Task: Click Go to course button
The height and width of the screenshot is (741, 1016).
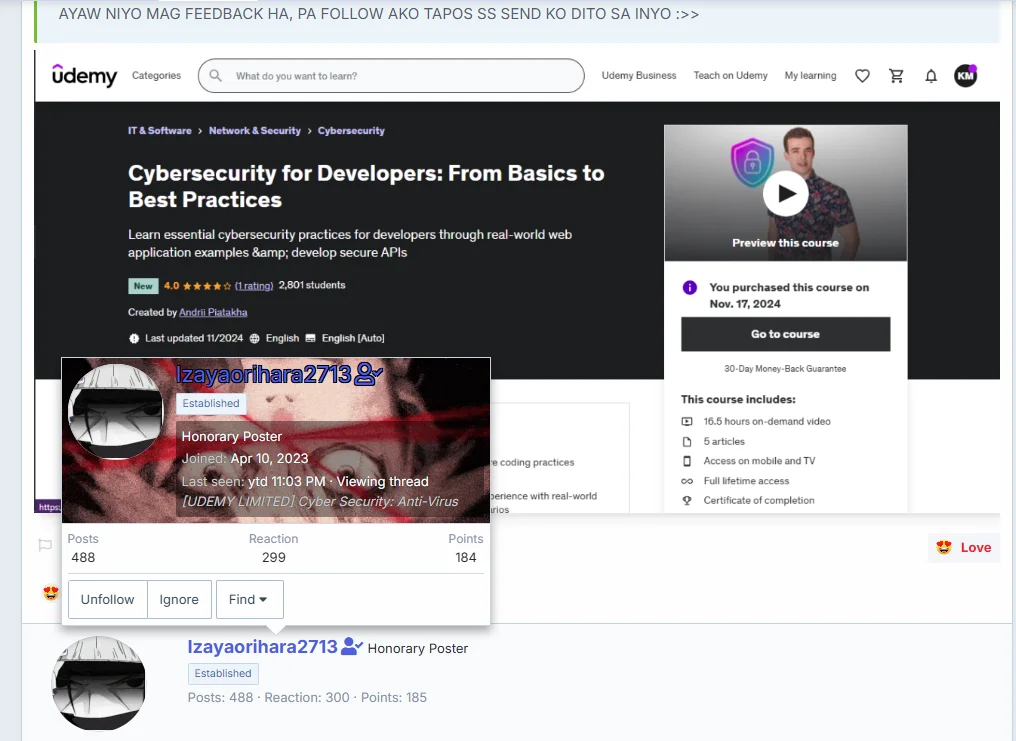Action: tap(785, 334)
